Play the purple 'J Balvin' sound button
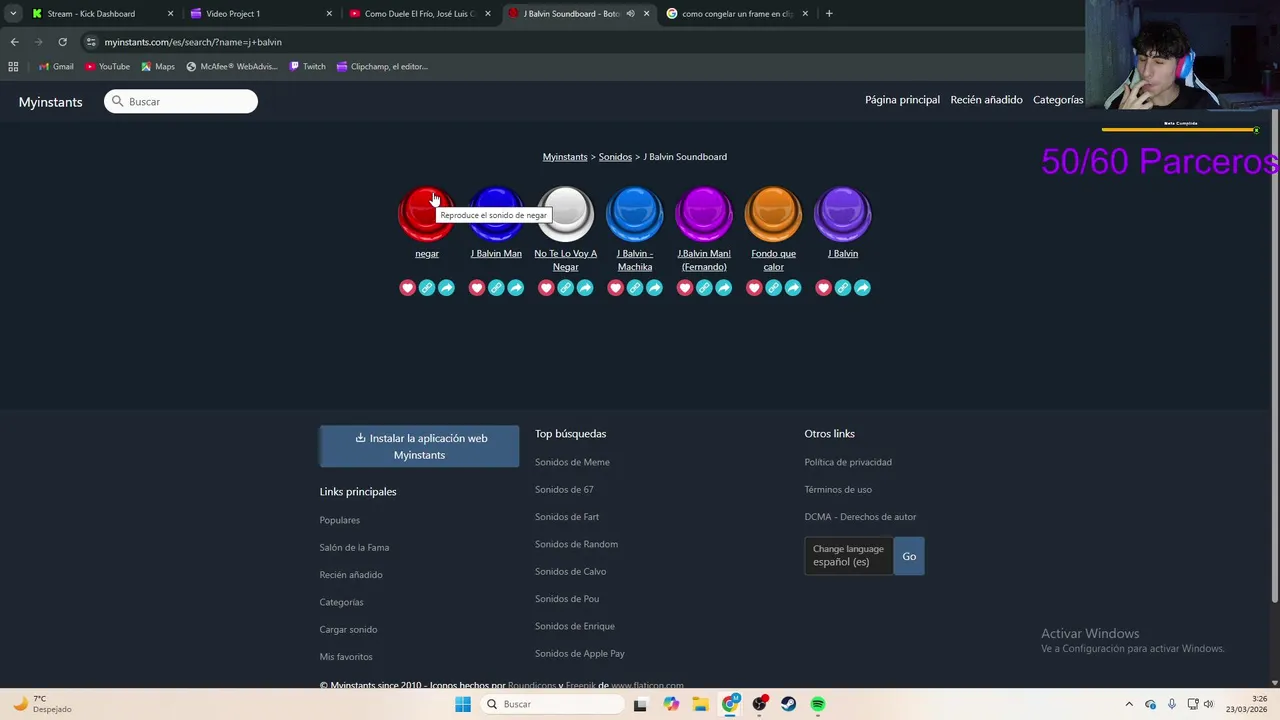Viewport: 1280px width, 720px height. (843, 214)
